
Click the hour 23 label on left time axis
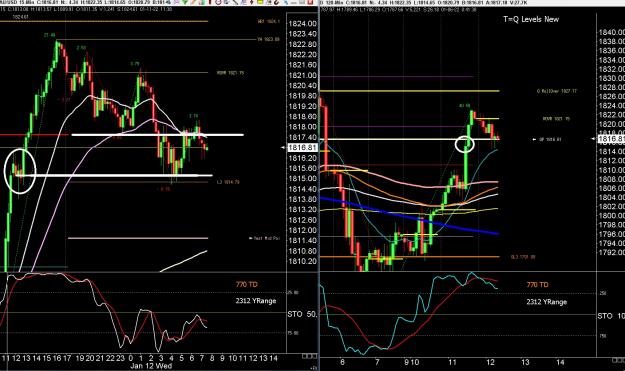(x=120, y=358)
